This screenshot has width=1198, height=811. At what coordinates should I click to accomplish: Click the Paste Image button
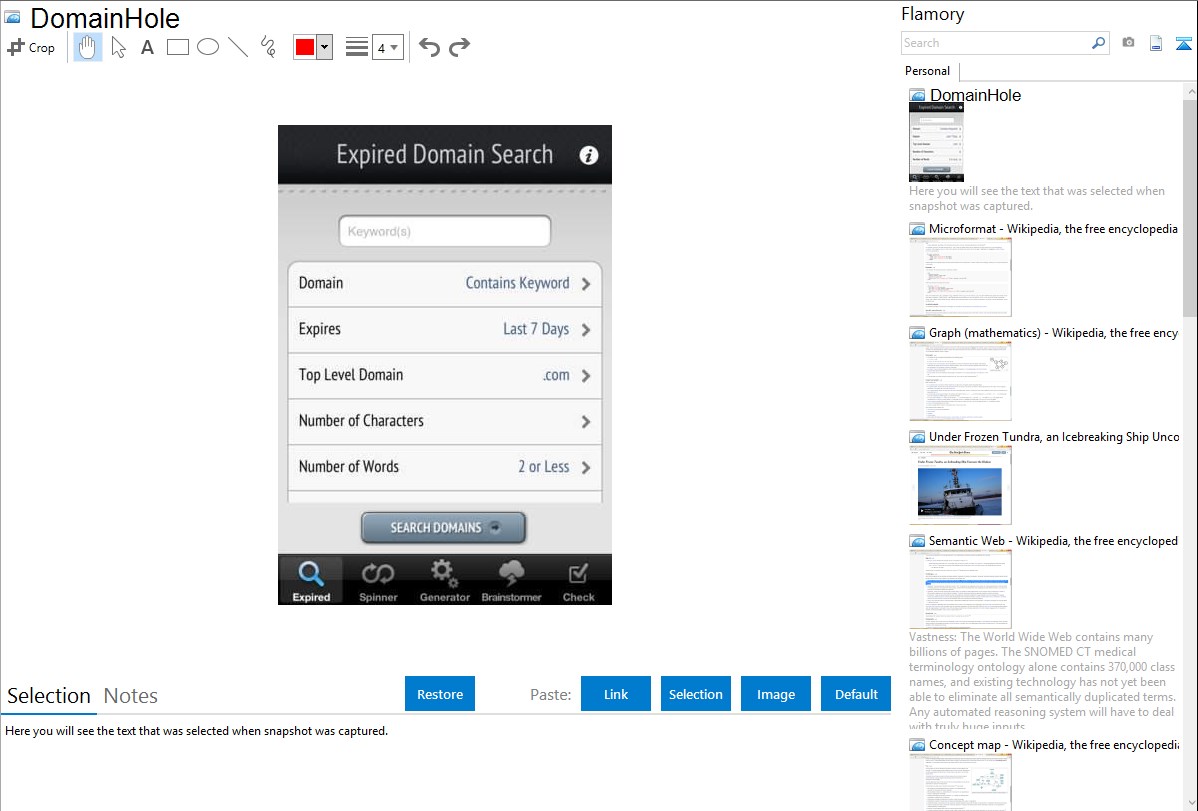click(x=776, y=694)
